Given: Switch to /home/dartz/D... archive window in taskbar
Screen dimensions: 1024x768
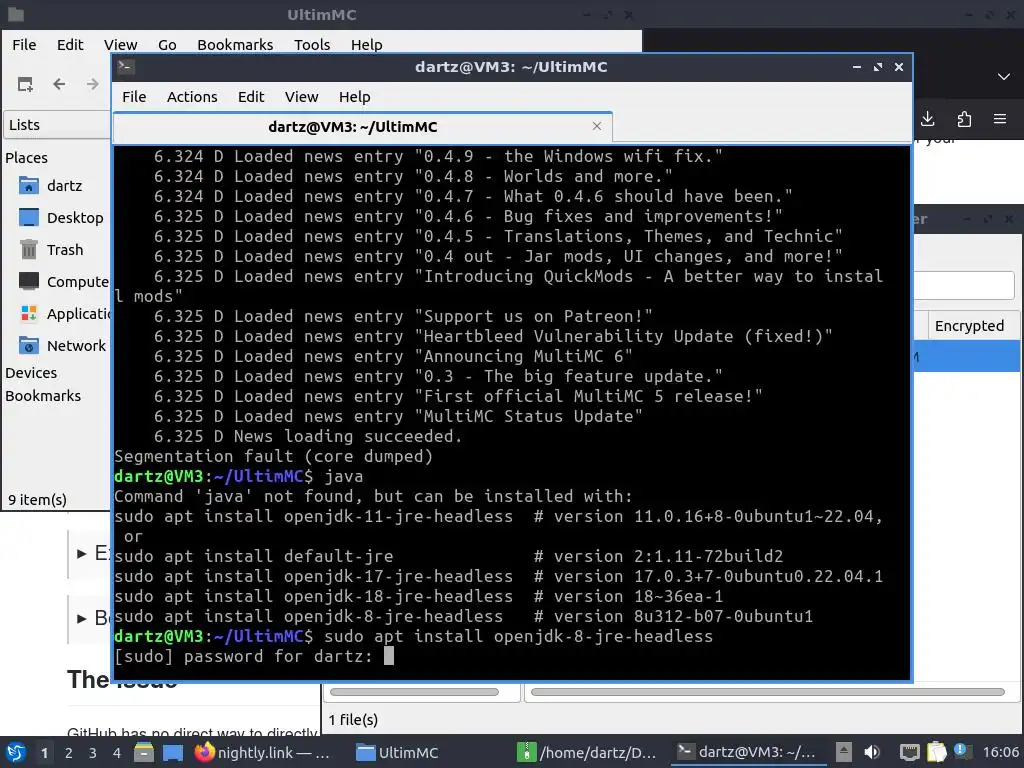Looking at the screenshot, I should tap(586, 752).
